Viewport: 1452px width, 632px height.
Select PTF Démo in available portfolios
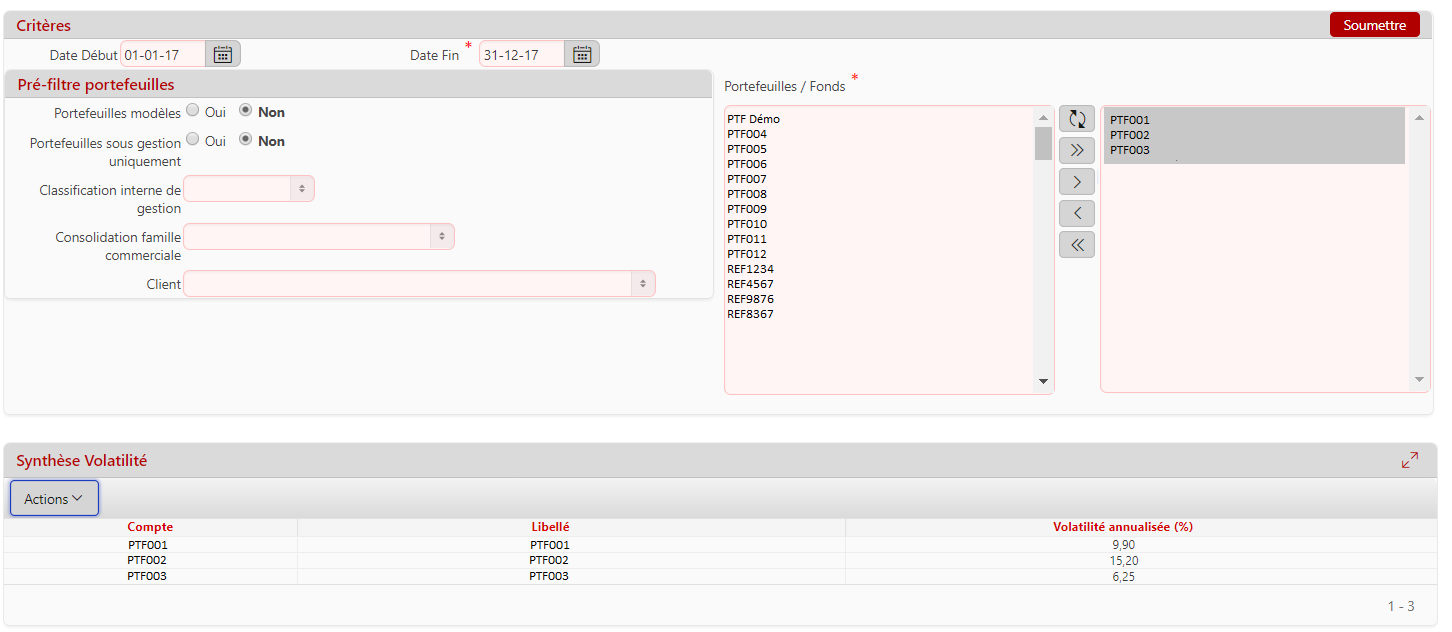point(753,119)
